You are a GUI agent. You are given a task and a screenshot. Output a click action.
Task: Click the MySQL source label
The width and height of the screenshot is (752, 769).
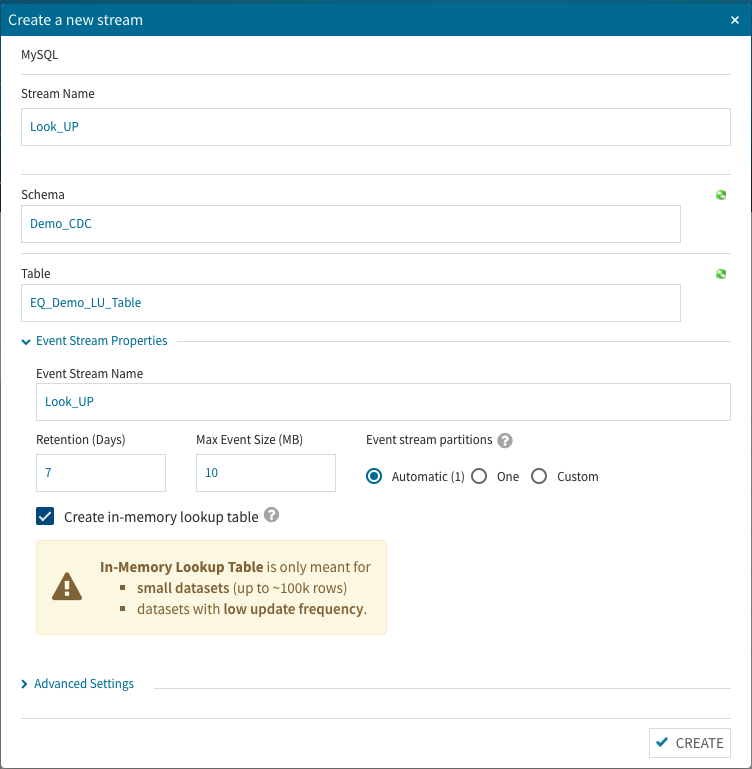tap(40, 55)
